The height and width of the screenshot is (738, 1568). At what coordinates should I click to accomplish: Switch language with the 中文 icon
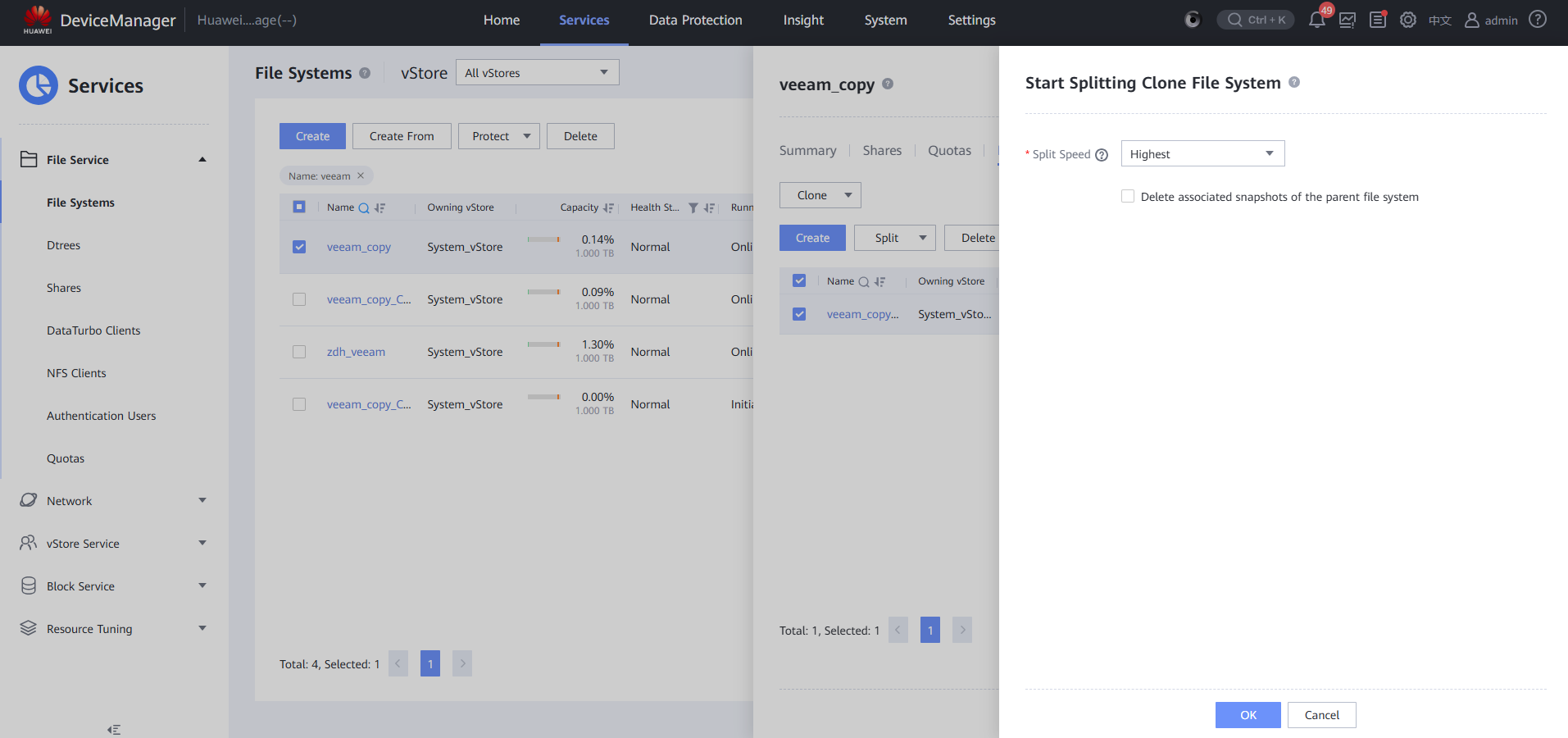(1439, 20)
